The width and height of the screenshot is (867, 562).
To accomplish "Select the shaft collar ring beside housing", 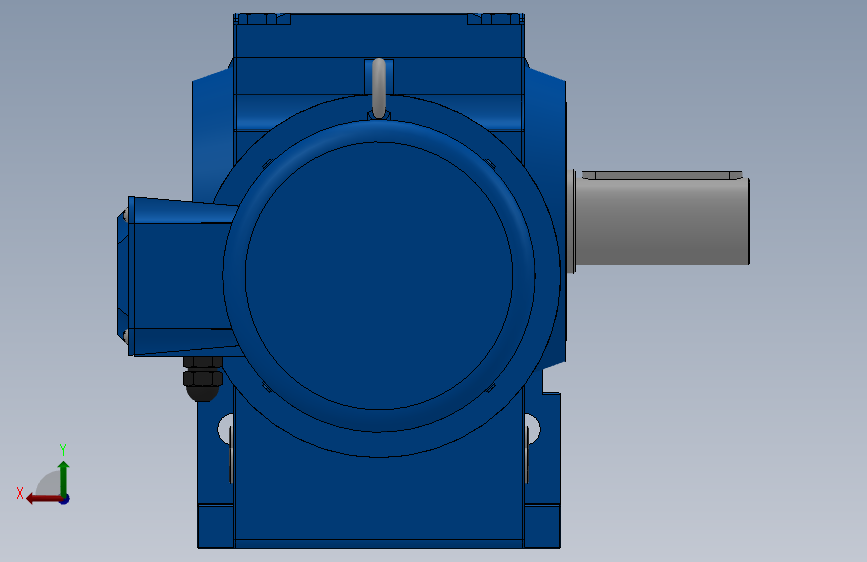I will (571, 221).
